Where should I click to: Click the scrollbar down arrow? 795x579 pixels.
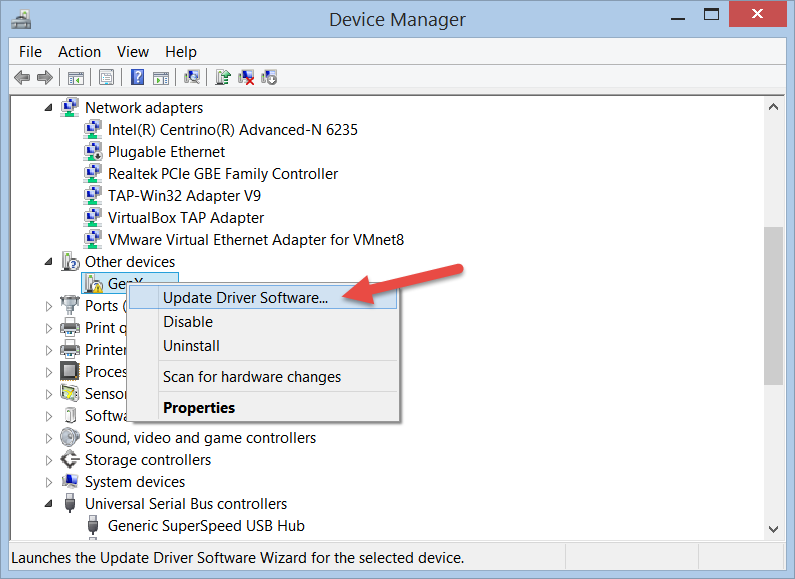773,529
